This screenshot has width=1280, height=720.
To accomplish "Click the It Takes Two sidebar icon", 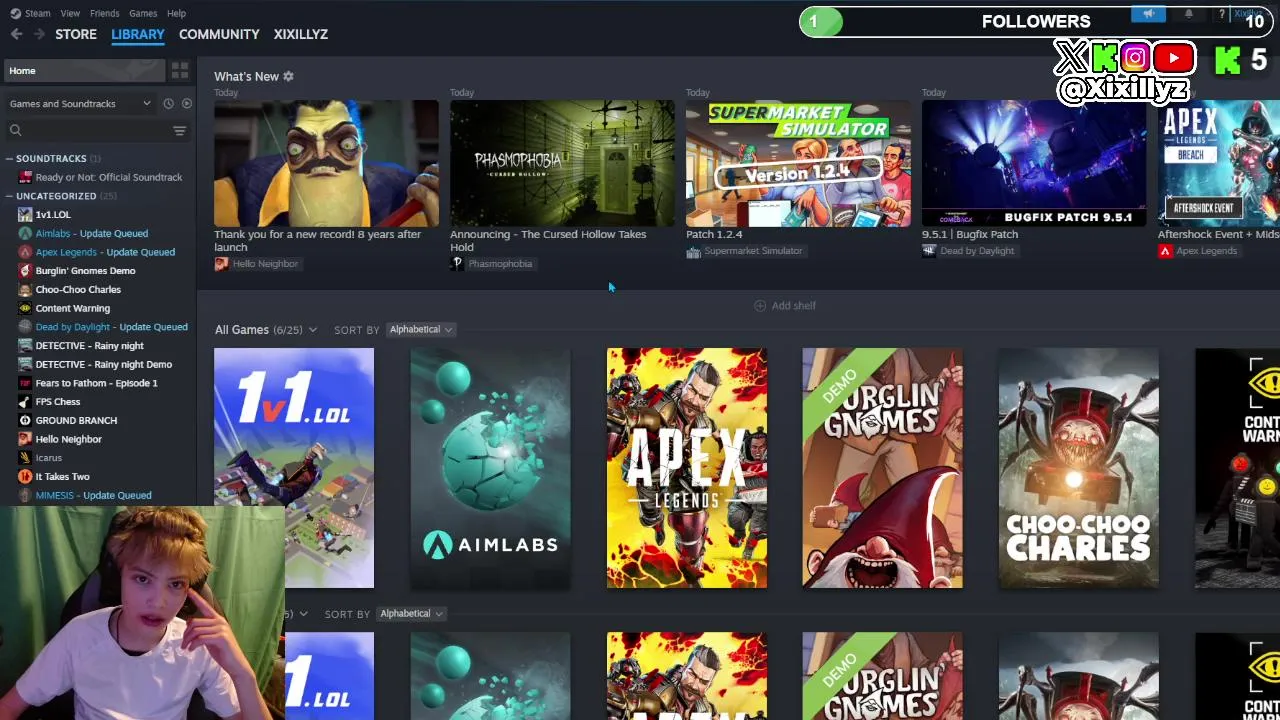I will pos(25,477).
